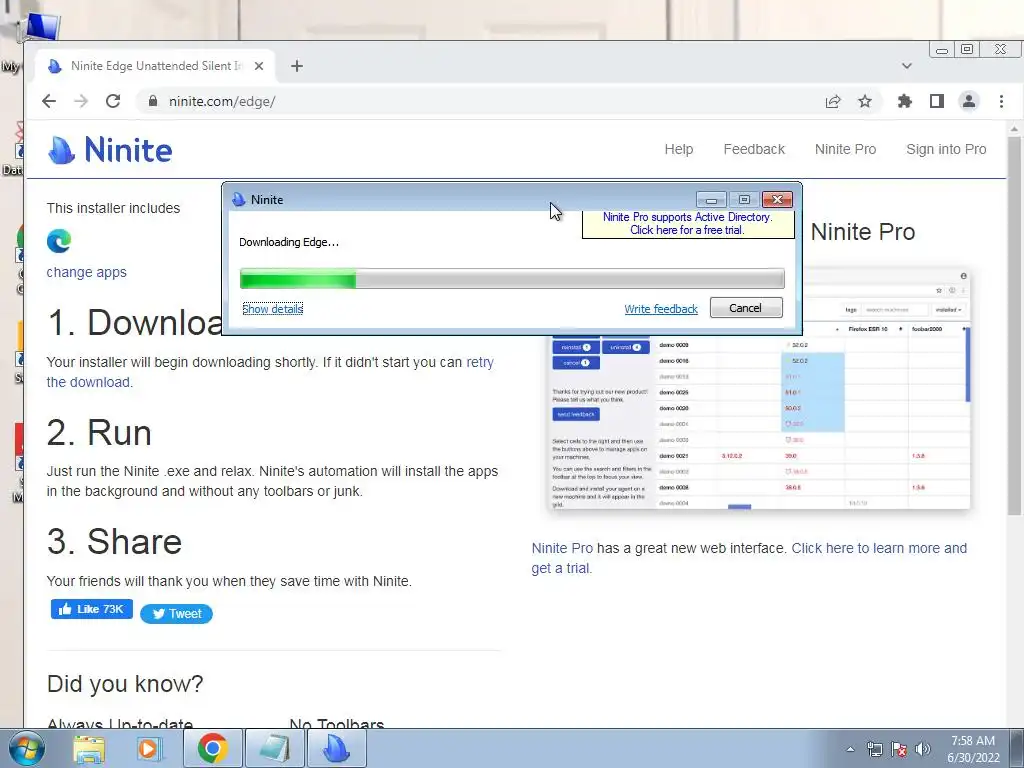1024x768 pixels.
Task: Click the Ninite dialog title icon
Action: click(x=239, y=200)
